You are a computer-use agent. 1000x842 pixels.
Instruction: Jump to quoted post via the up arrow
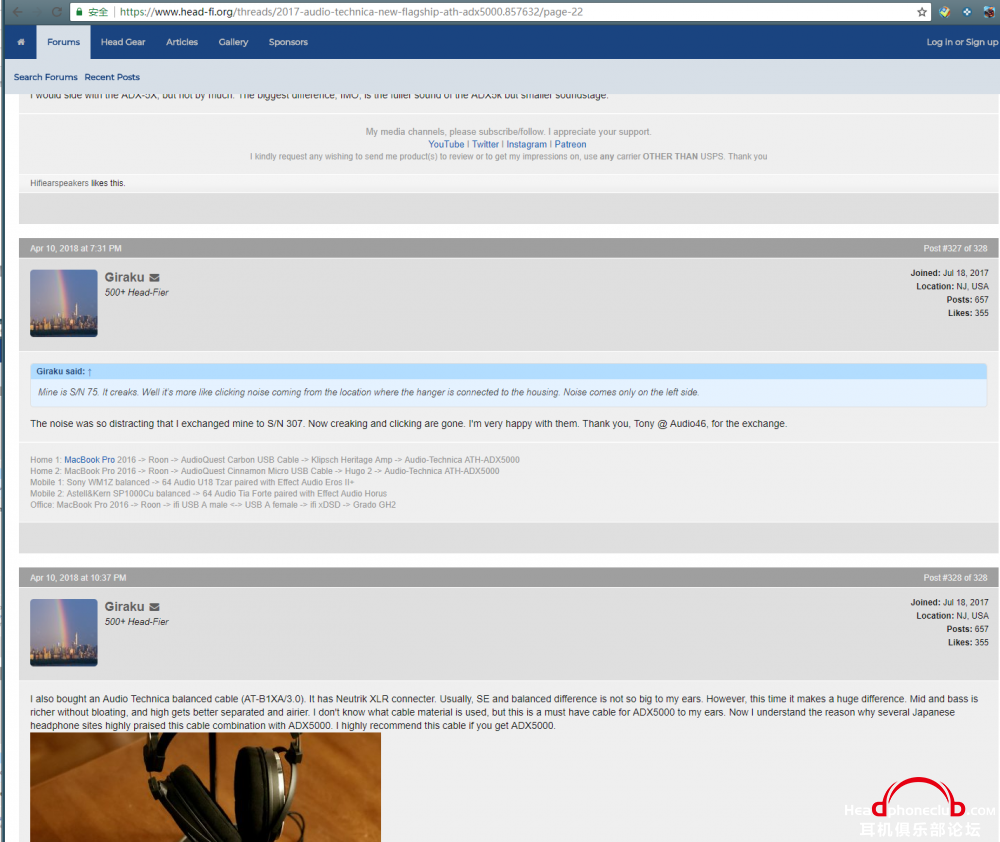[90, 371]
